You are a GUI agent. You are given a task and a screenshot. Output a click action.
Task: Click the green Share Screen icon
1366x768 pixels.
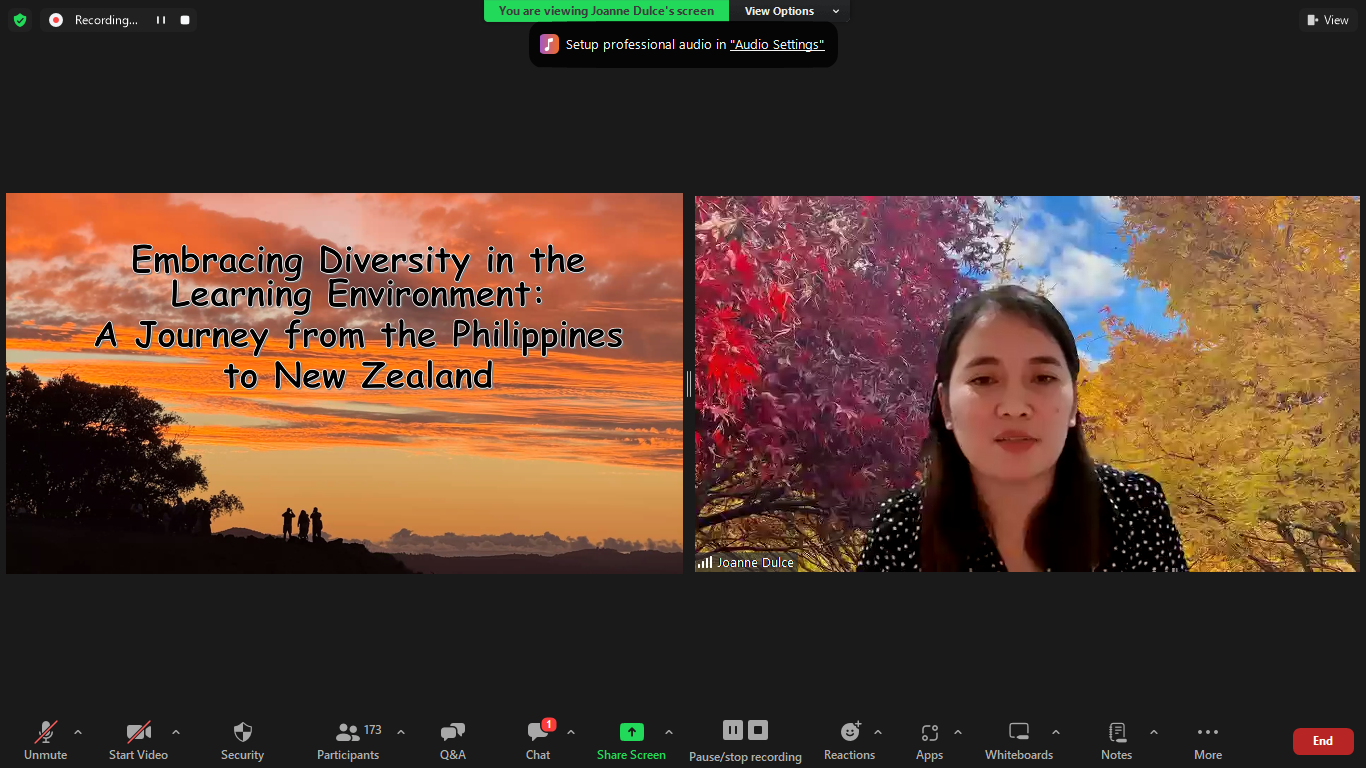click(631, 732)
